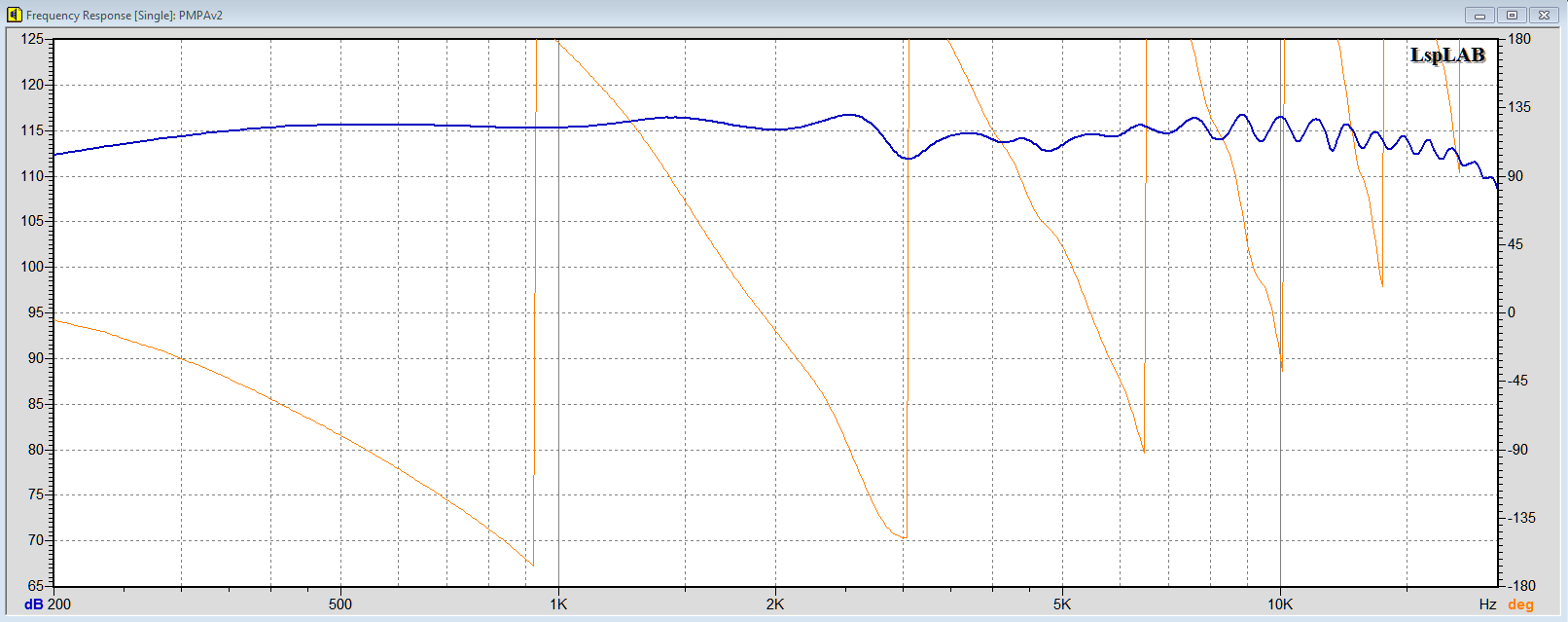Click the '180' phase axis value

pos(1519,39)
